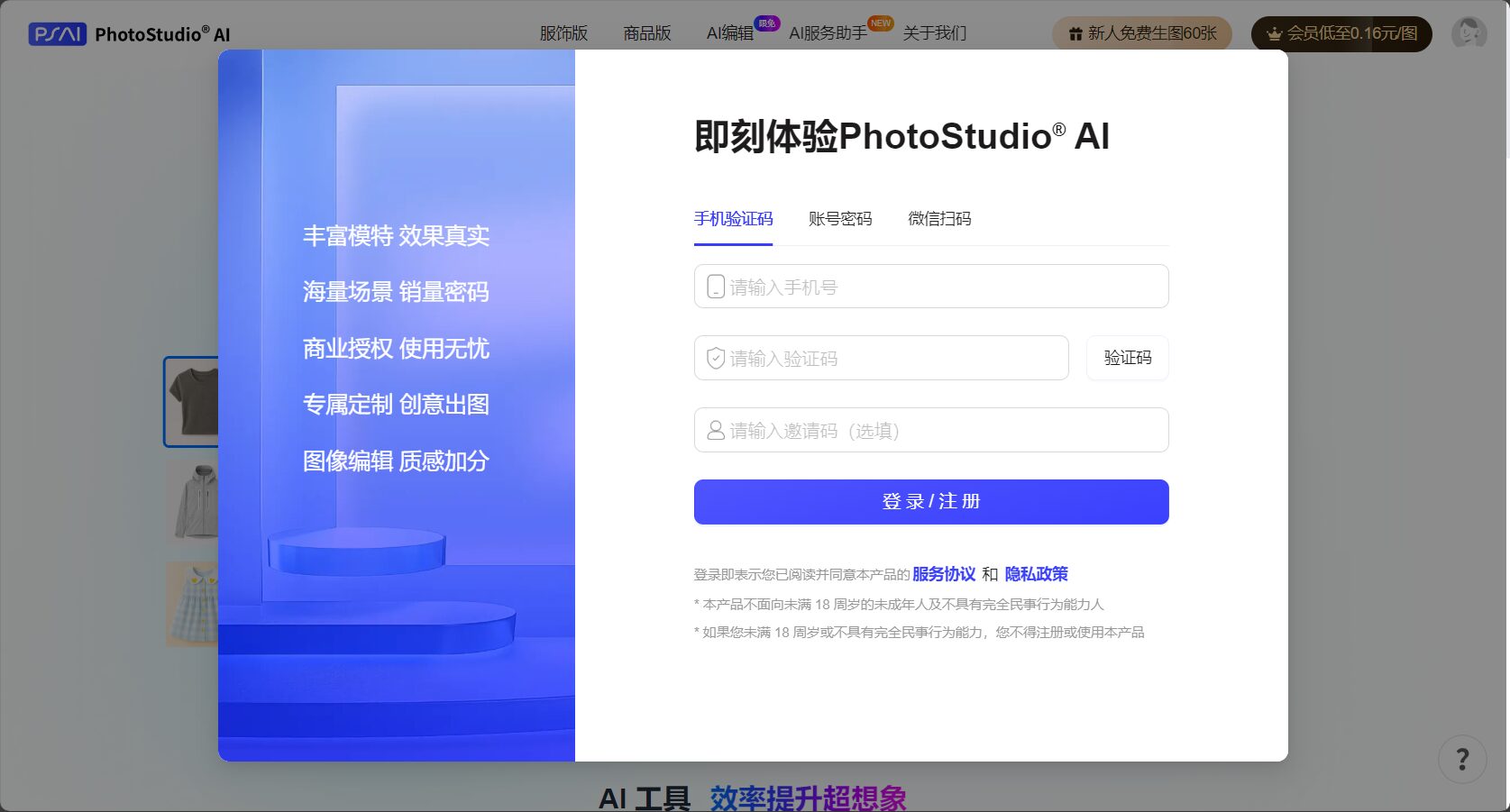Click the shield icon in code field
Screen dimensions: 1510x812
tap(716, 358)
